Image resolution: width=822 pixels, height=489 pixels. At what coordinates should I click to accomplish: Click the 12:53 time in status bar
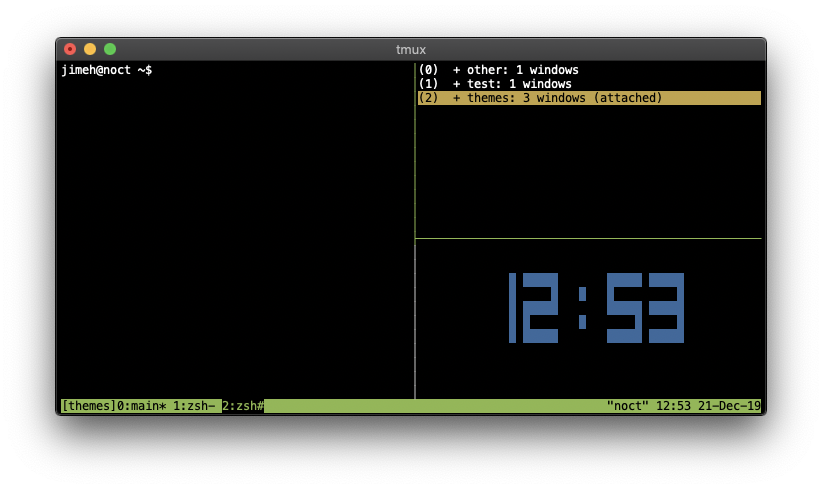(673, 406)
